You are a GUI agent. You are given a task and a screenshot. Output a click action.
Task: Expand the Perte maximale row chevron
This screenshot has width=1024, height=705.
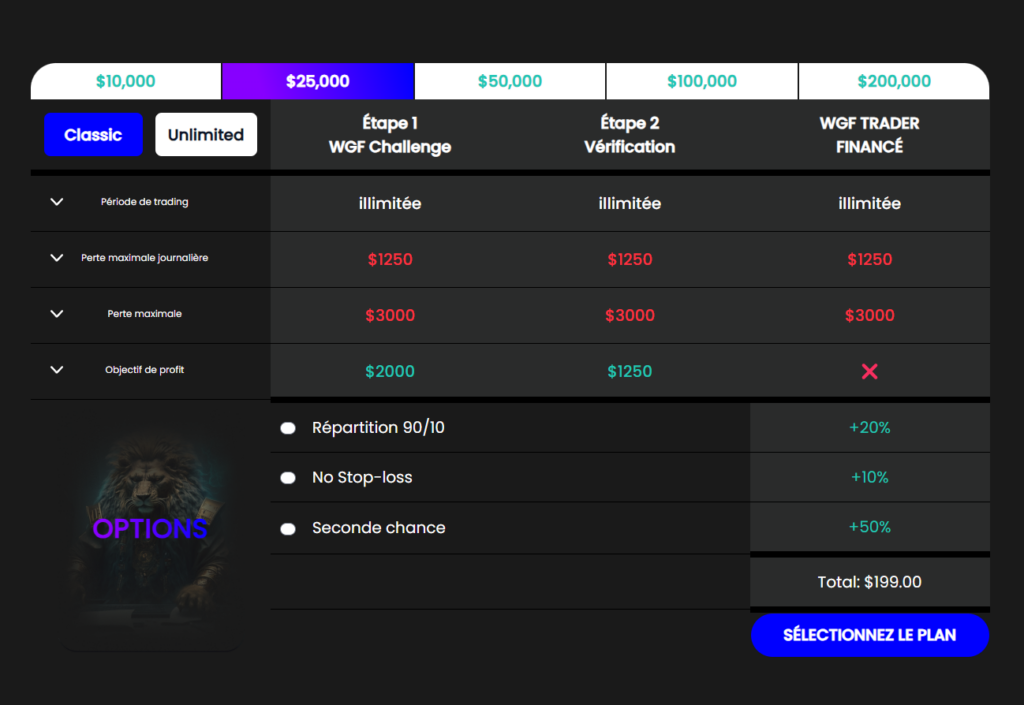pos(57,314)
